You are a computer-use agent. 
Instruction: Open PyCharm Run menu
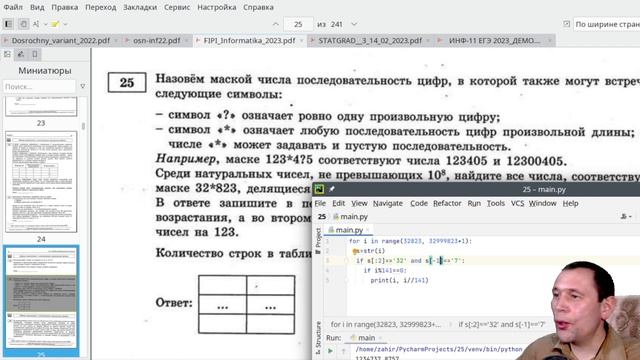(474, 203)
